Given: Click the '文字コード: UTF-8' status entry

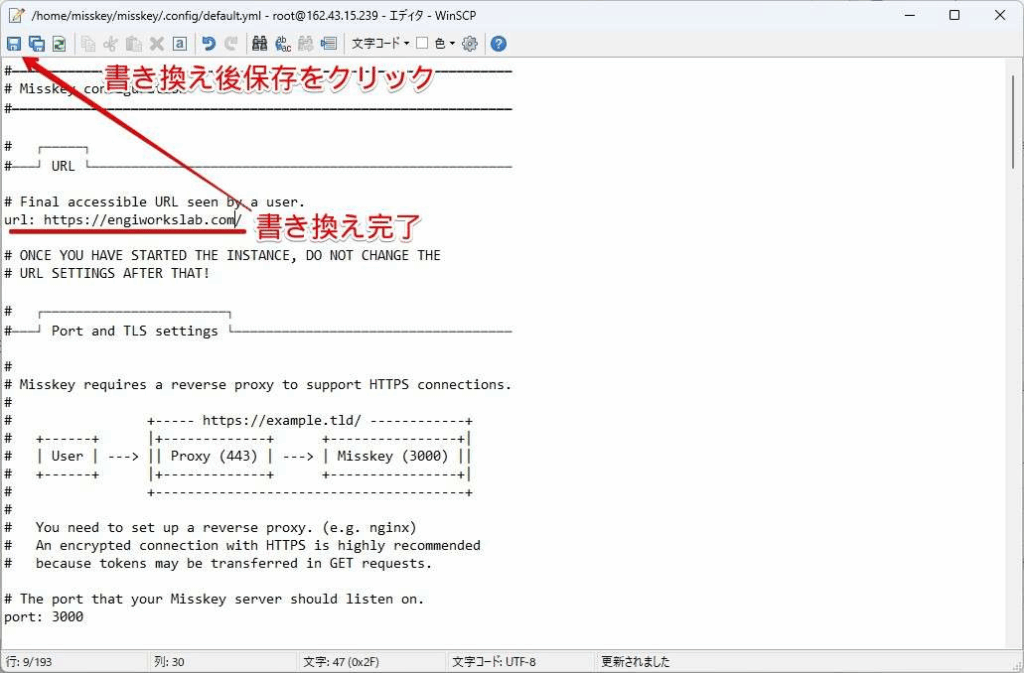Looking at the screenshot, I should pos(494,662).
